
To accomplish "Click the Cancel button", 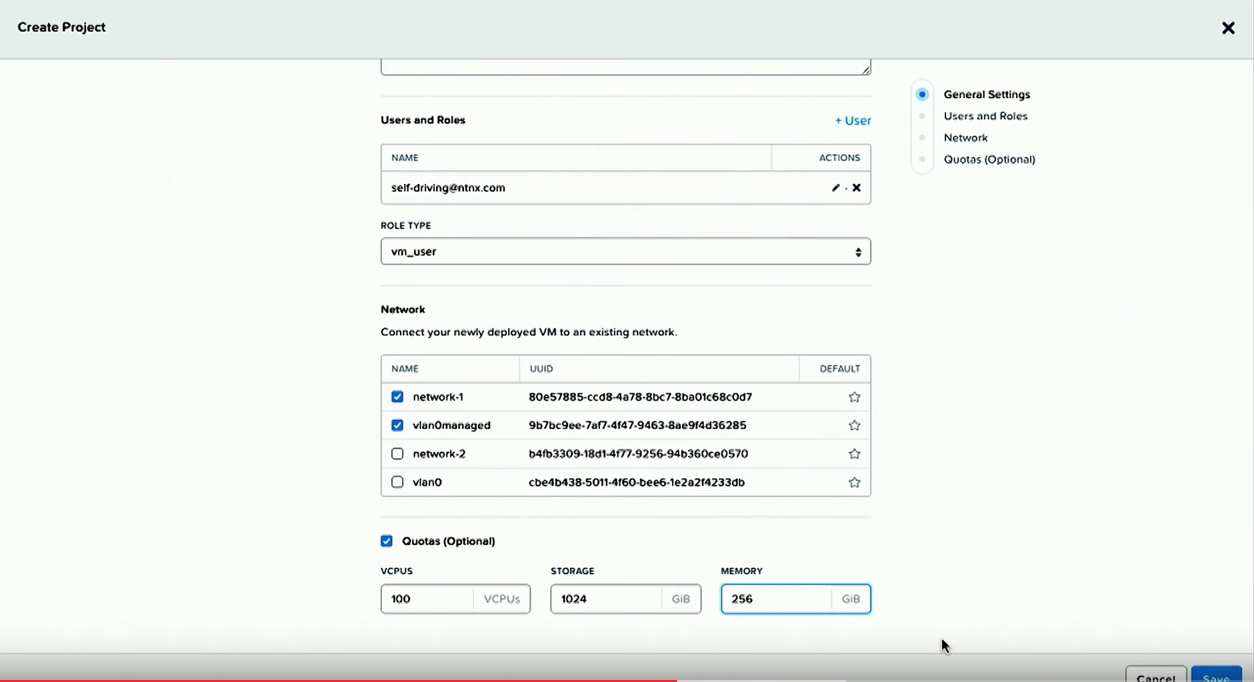I will point(1156,676).
